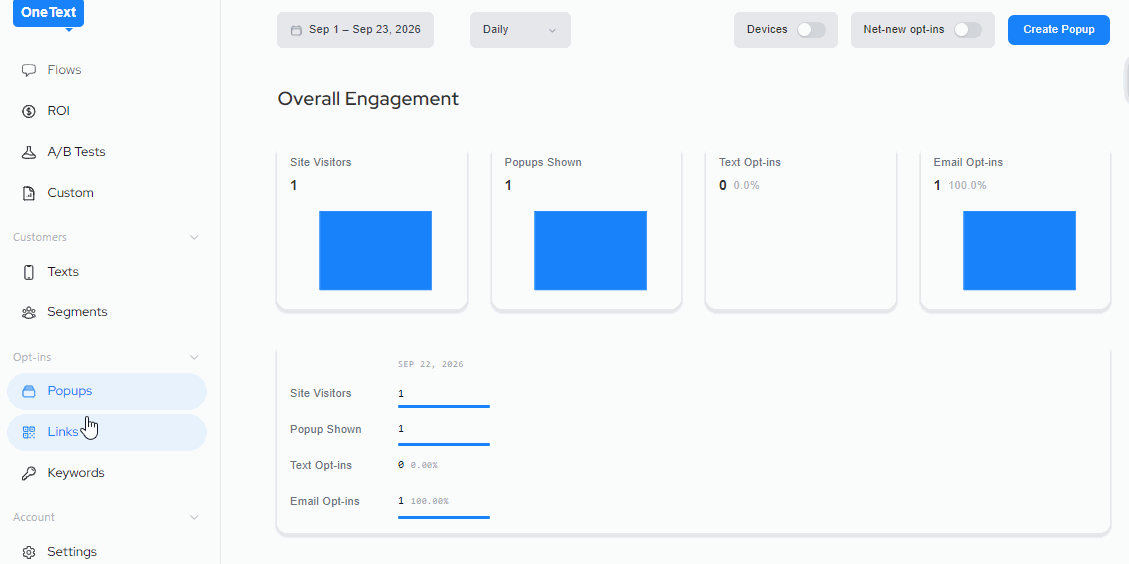
Task: Toggle the Devices switch
Action: (811, 30)
